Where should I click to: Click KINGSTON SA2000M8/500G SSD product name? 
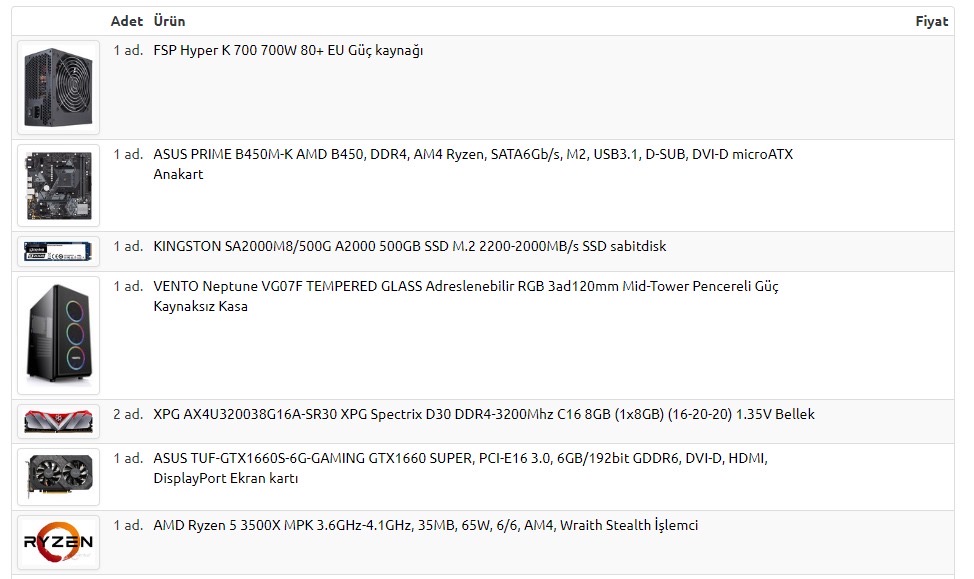[x=409, y=246]
